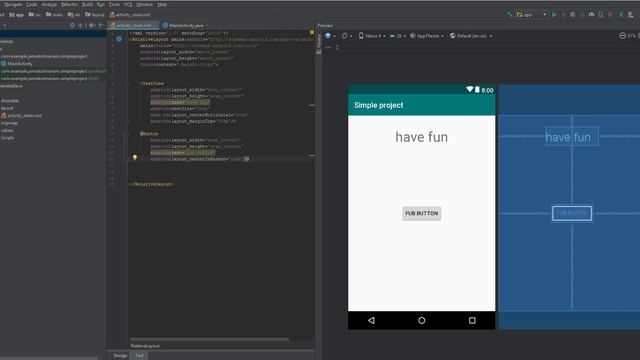
Task: Open the Window menu
Action: (144, 4)
